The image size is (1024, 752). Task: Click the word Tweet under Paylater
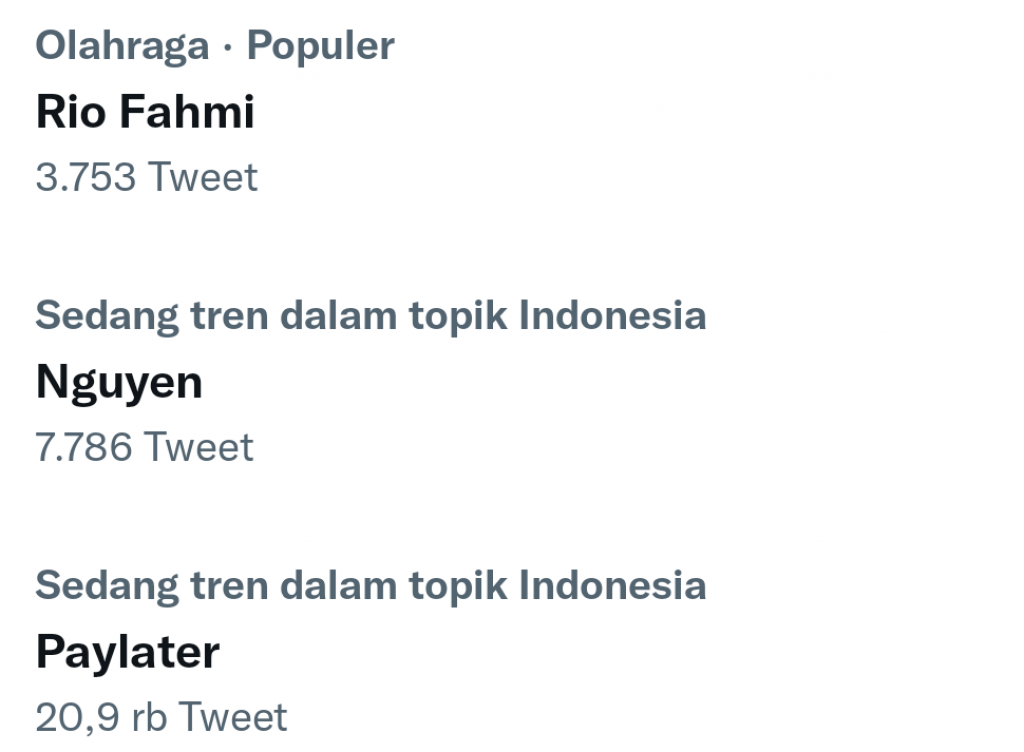pos(232,717)
